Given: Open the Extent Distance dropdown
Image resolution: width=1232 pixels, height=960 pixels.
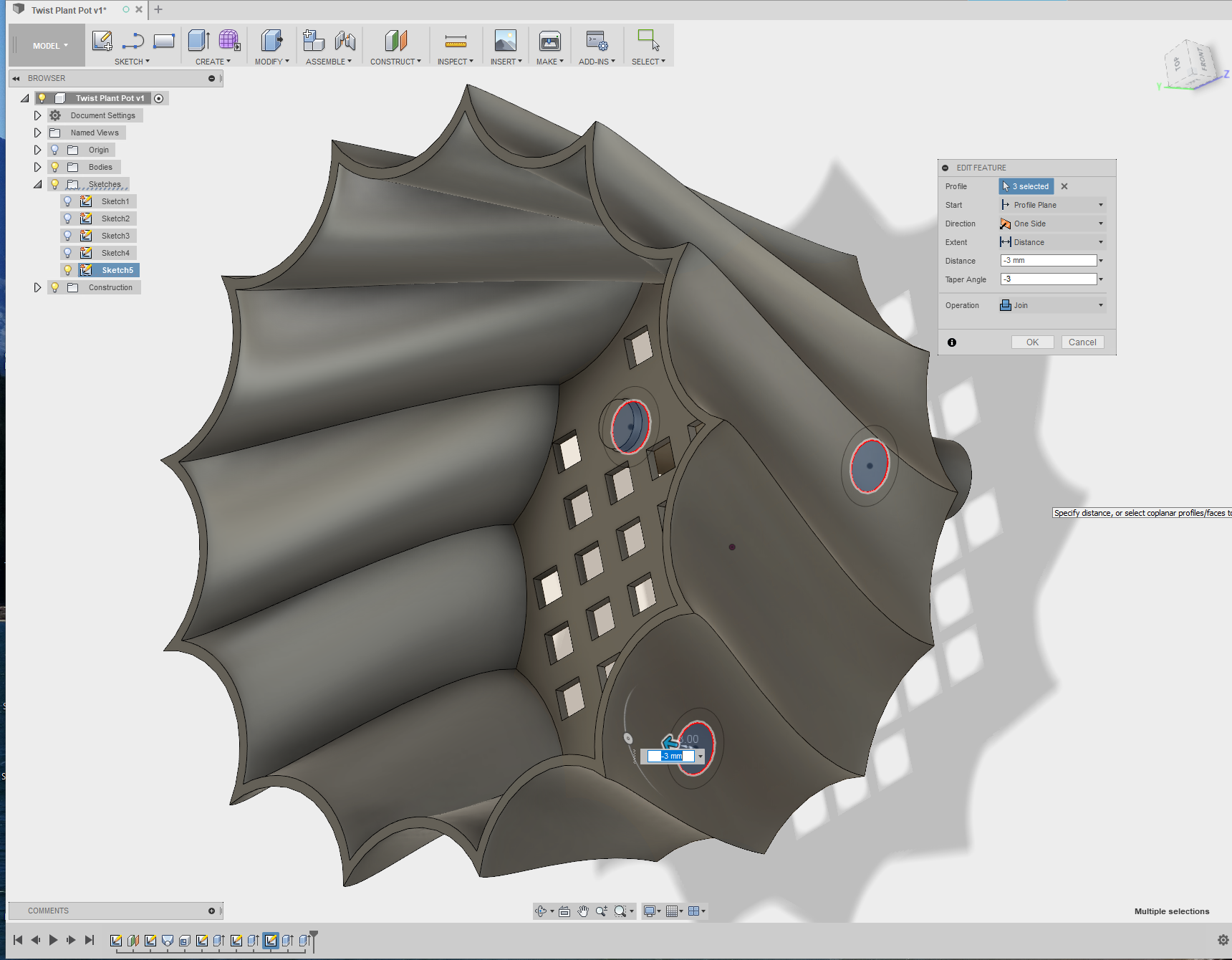Looking at the screenshot, I should [1052, 242].
